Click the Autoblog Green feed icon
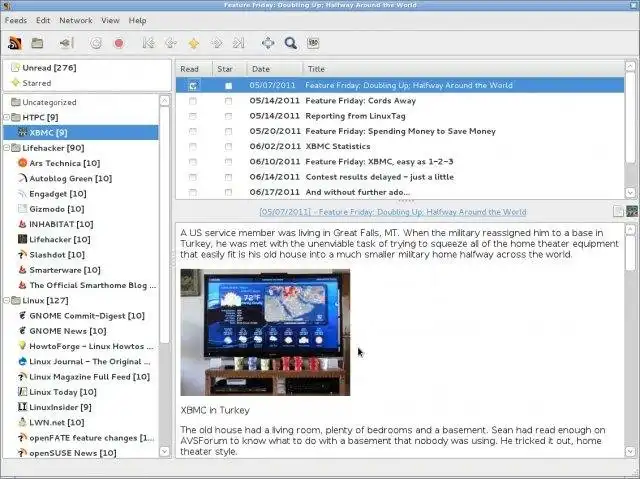Image resolution: width=640 pixels, height=479 pixels. click(x=22, y=178)
